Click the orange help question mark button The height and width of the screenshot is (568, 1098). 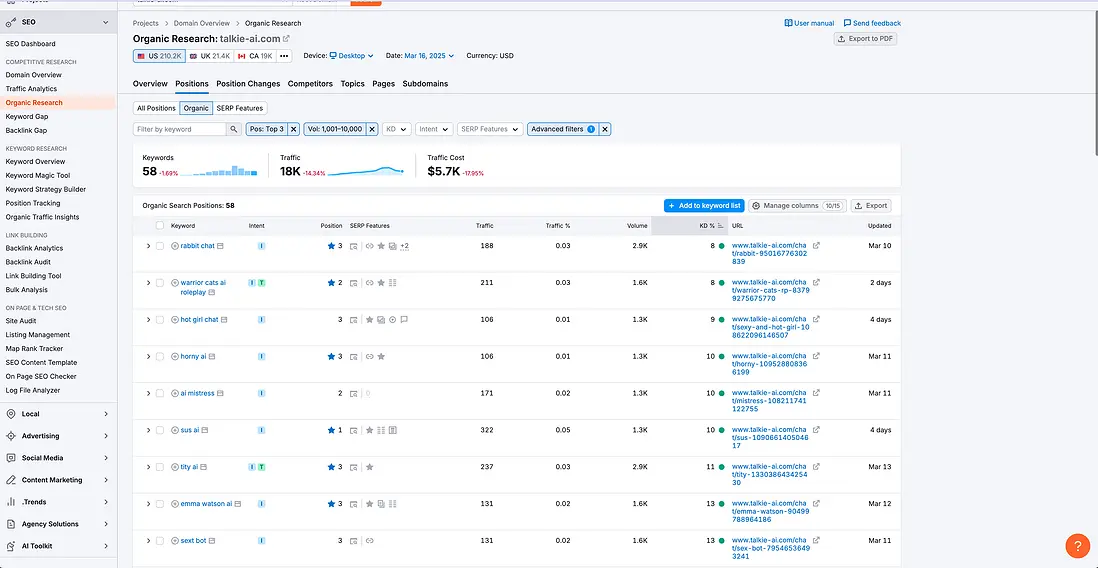[1077, 546]
